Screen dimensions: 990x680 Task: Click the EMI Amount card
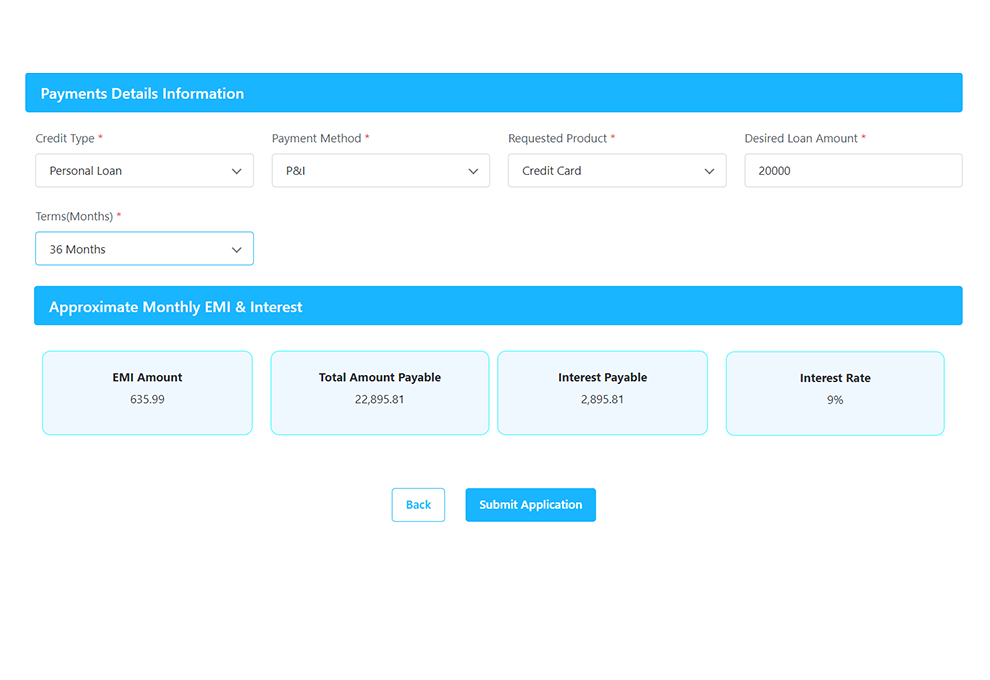147,393
